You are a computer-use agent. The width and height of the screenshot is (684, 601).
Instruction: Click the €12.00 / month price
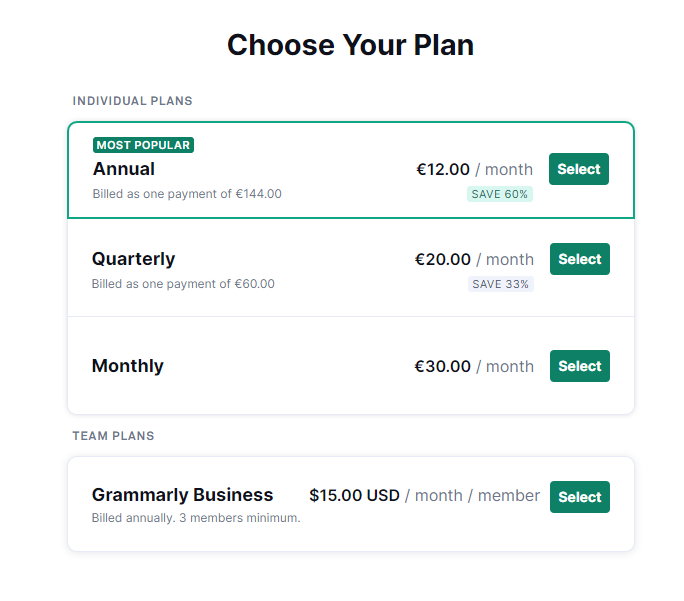pyautogui.click(x=474, y=169)
